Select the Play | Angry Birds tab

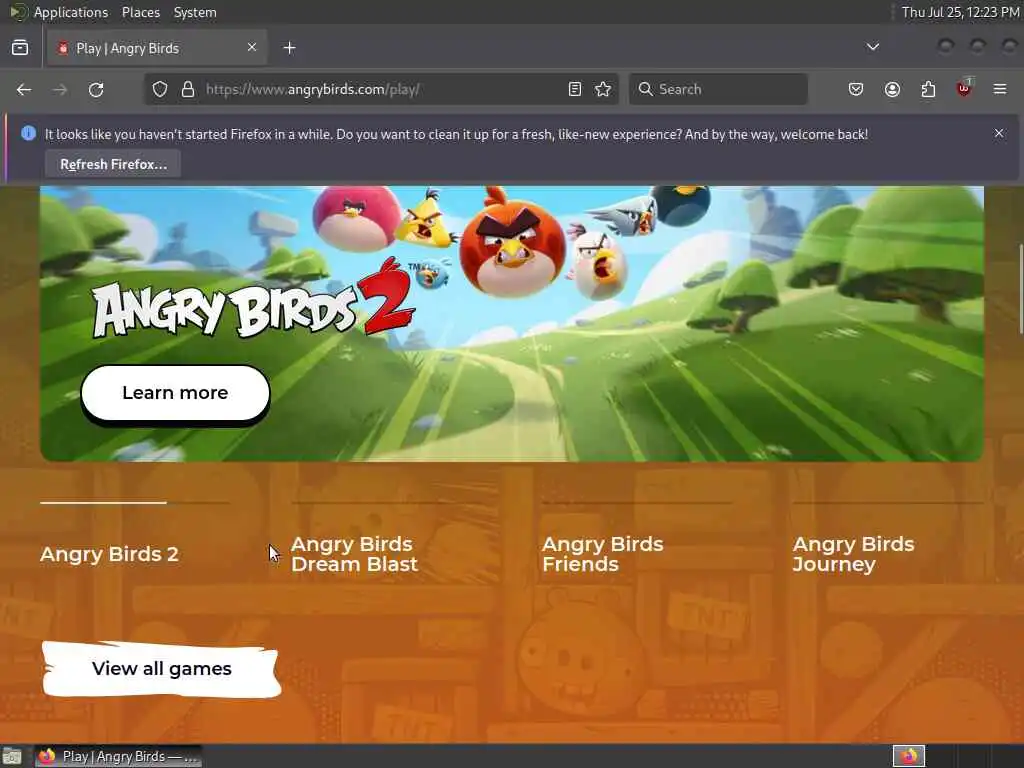(x=157, y=48)
